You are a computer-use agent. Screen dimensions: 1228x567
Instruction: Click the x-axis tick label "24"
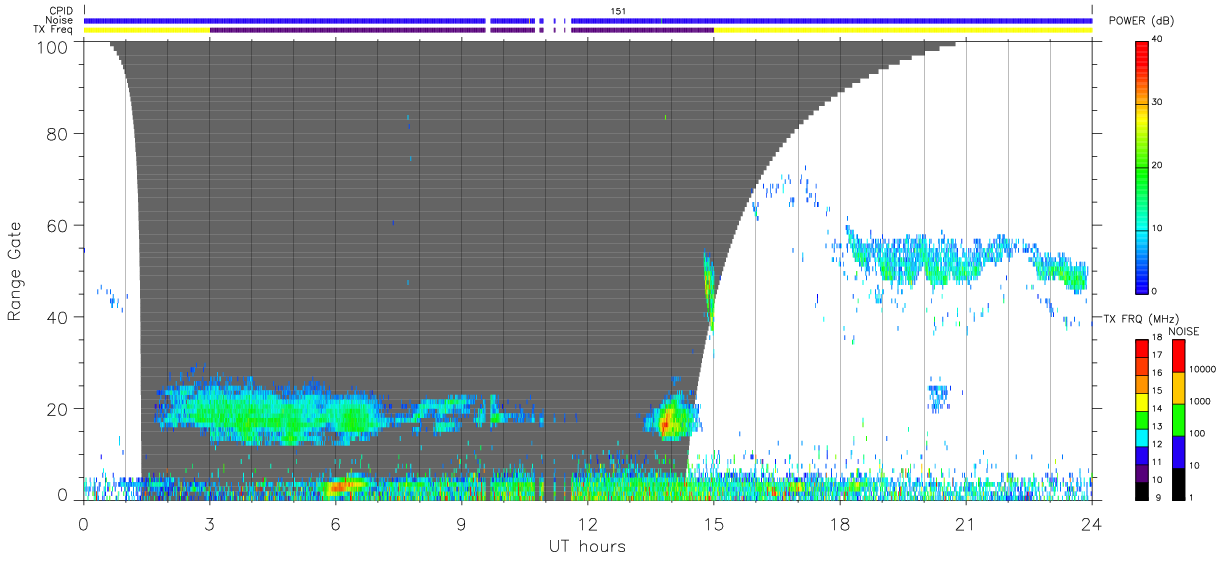click(1091, 524)
